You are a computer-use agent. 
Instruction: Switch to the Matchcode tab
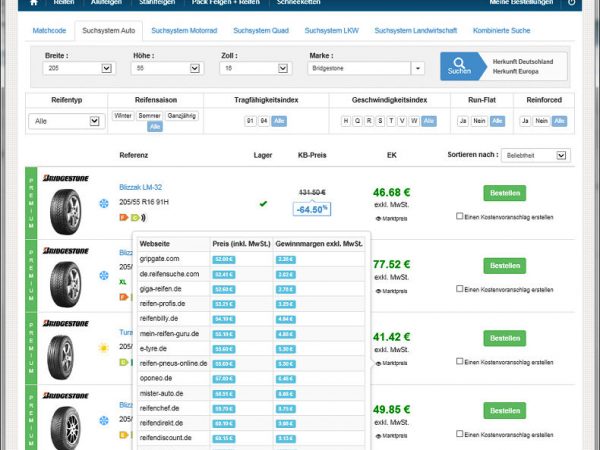tap(49, 31)
